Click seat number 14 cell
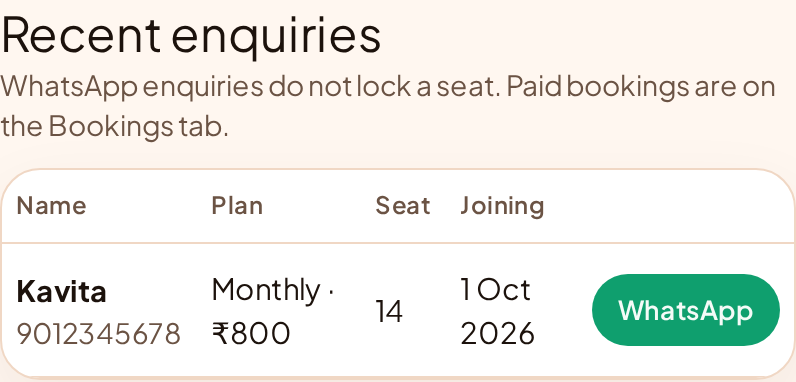This screenshot has height=382, width=796. click(x=389, y=311)
